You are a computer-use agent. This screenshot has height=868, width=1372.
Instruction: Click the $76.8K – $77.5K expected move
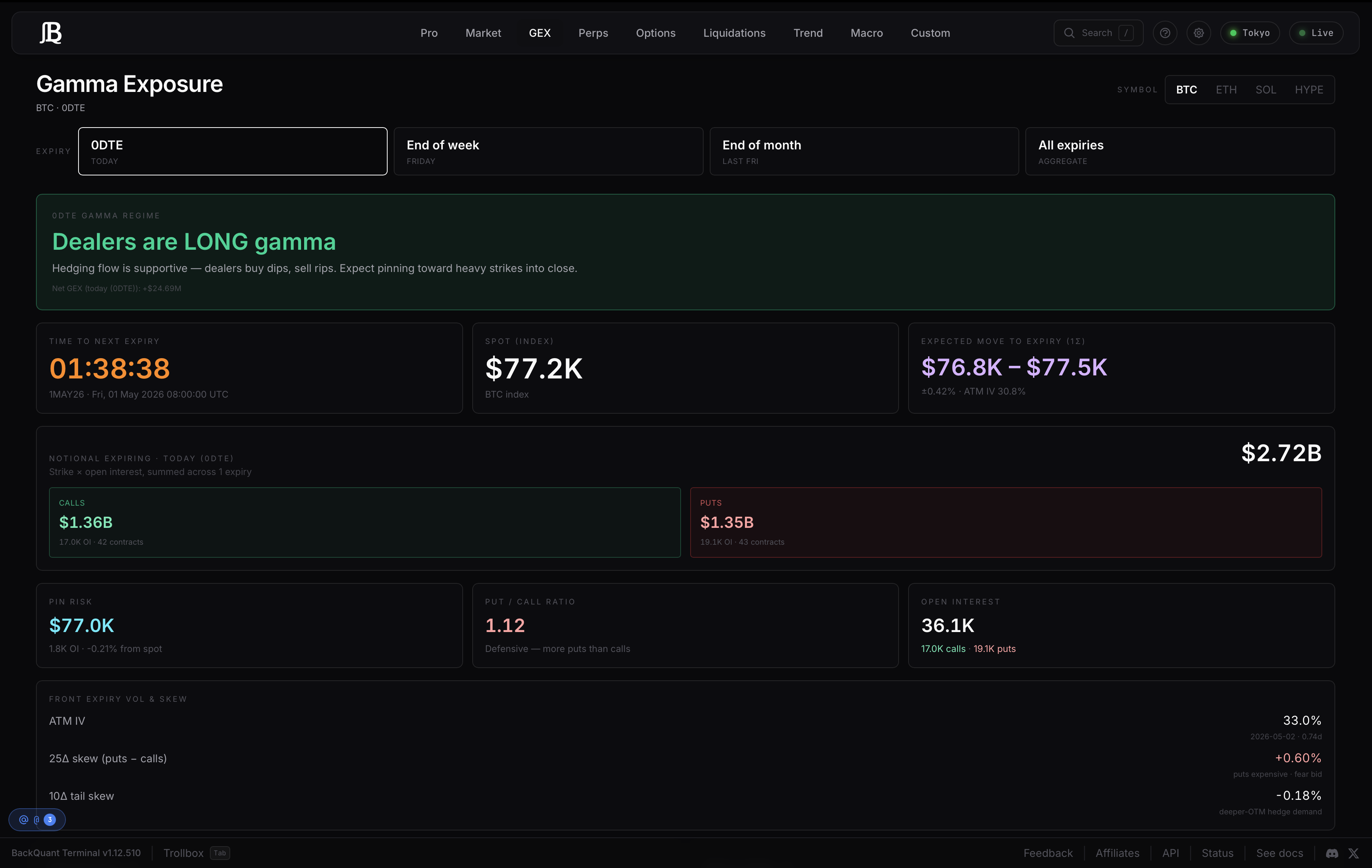tap(1014, 367)
